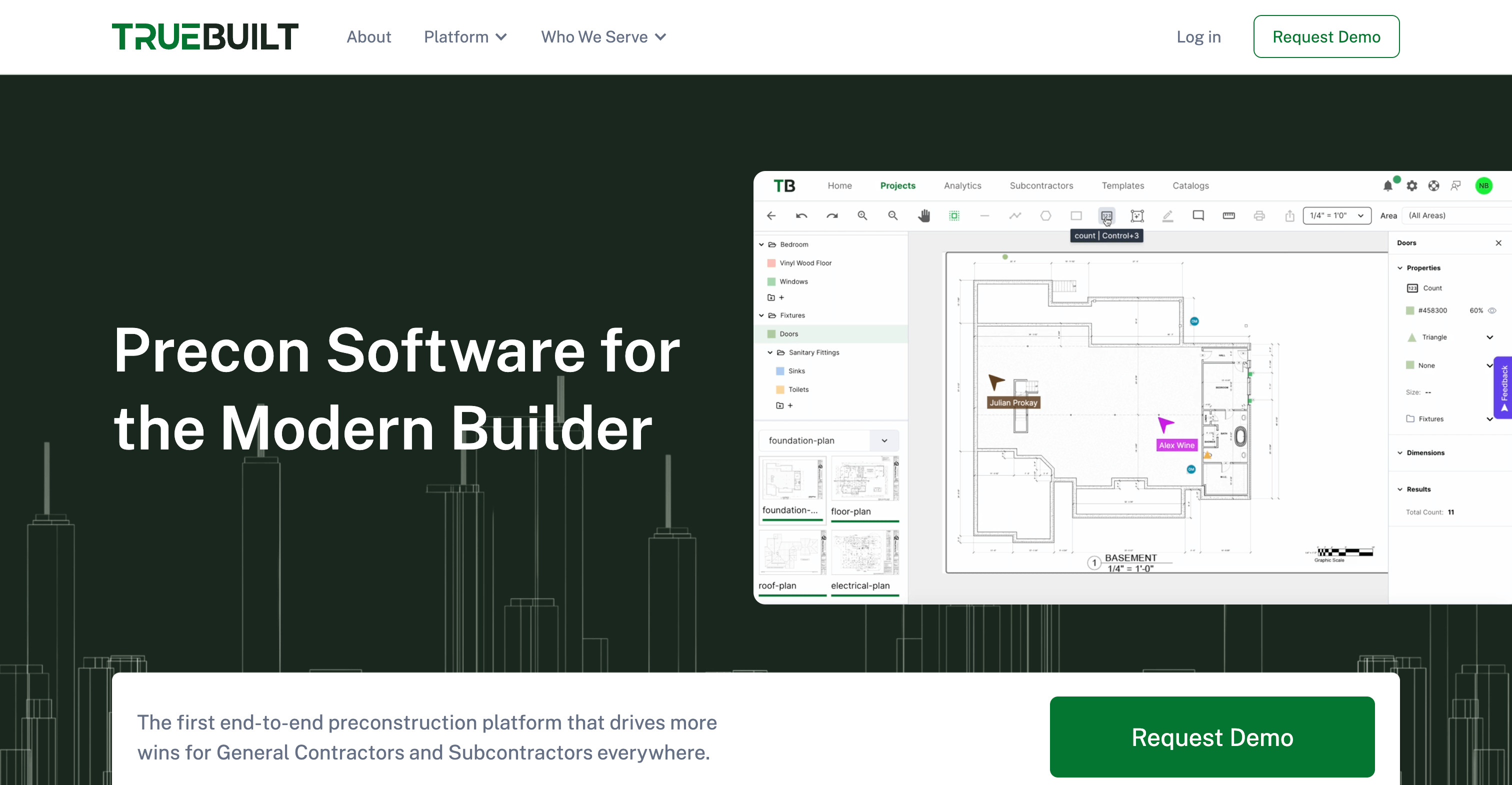Image resolution: width=1512 pixels, height=785 pixels.
Task: Collapse the Results section
Action: coord(1399,489)
